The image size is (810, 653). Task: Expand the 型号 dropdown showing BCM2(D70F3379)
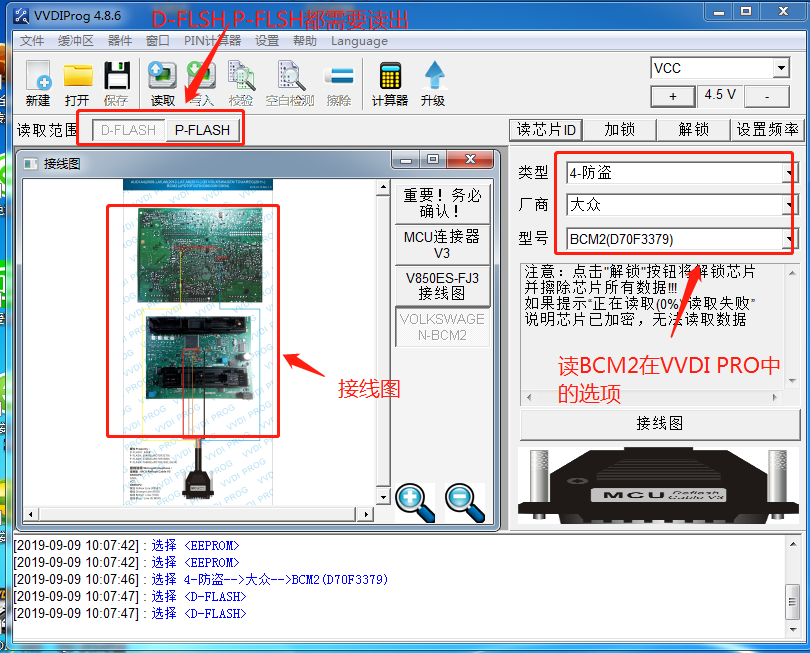click(x=788, y=239)
